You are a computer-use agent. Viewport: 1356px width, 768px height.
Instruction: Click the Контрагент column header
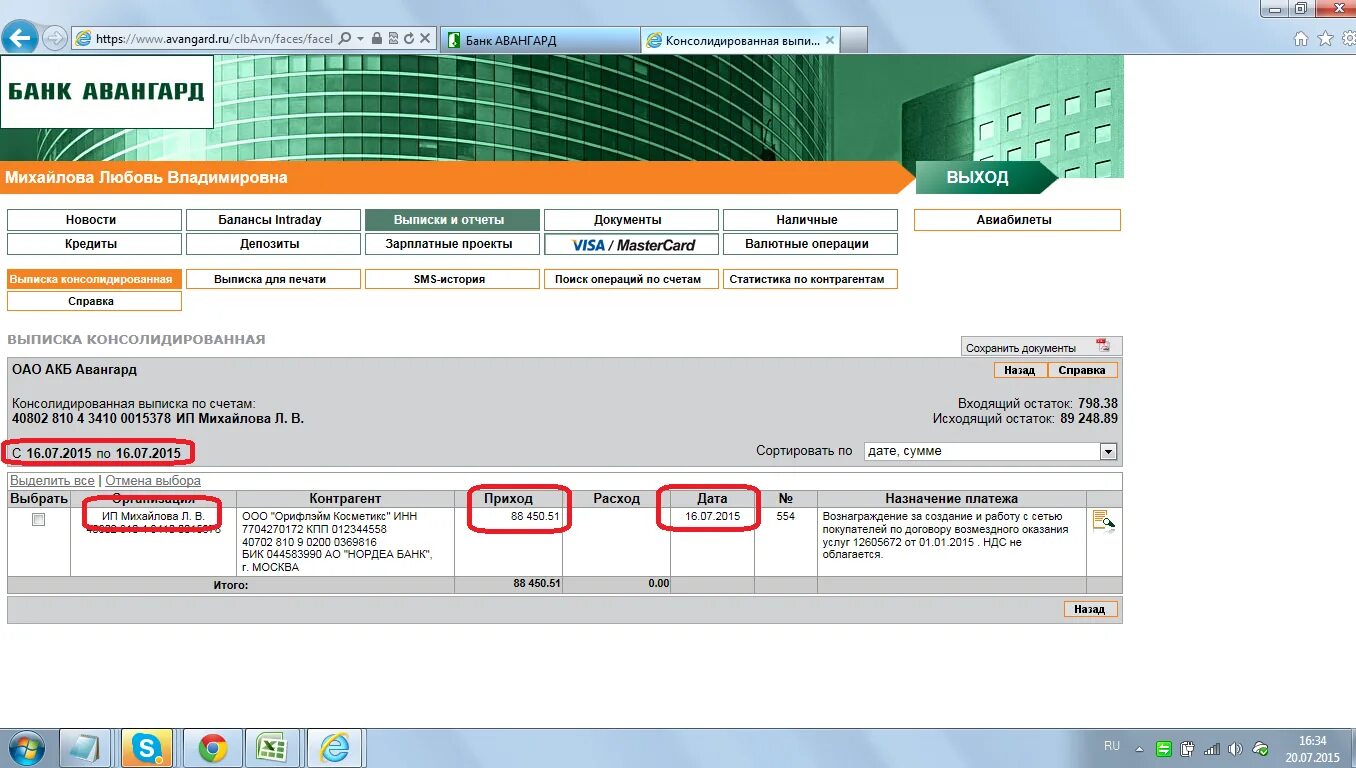(x=345, y=498)
